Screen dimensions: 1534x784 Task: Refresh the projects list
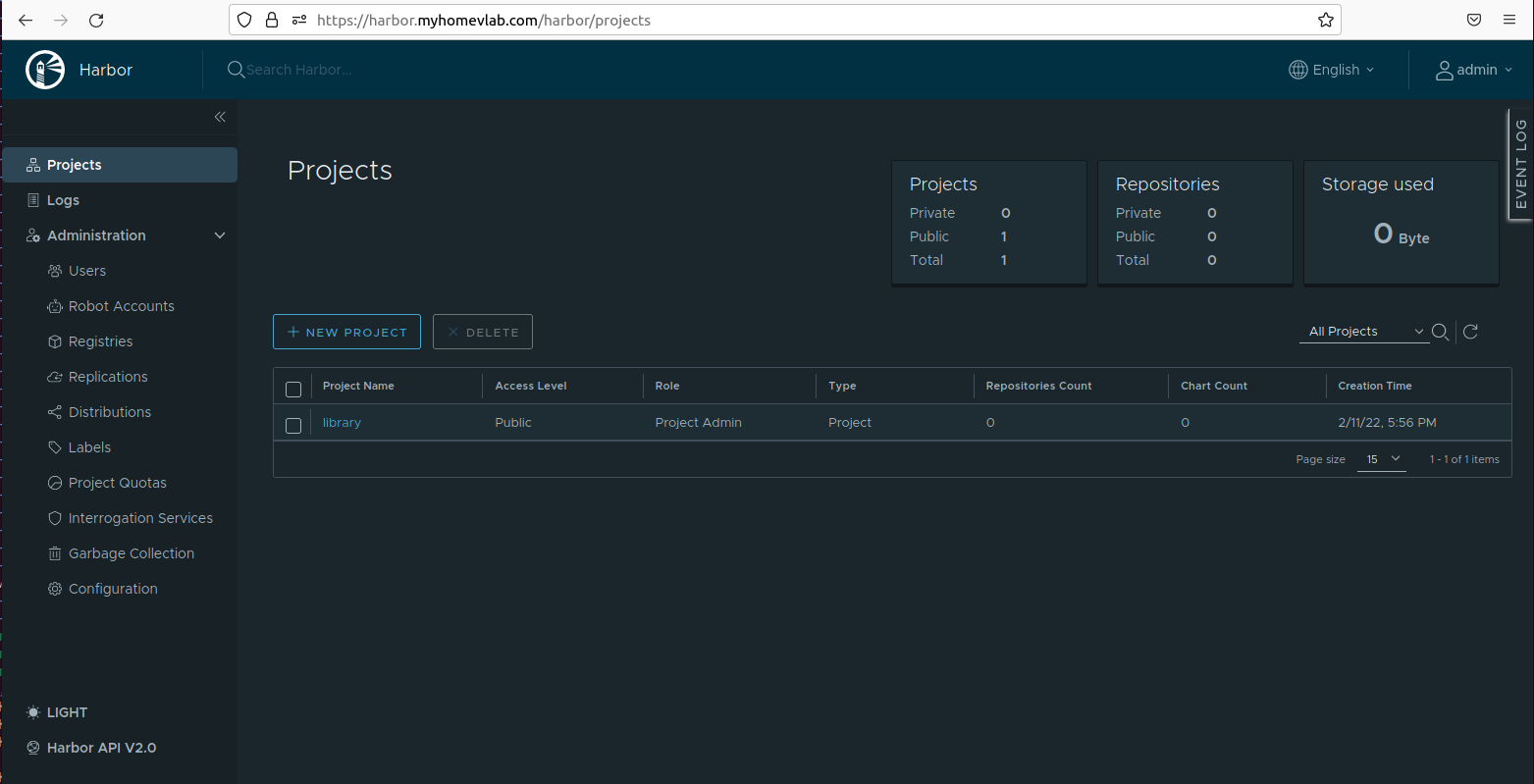(x=1470, y=332)
